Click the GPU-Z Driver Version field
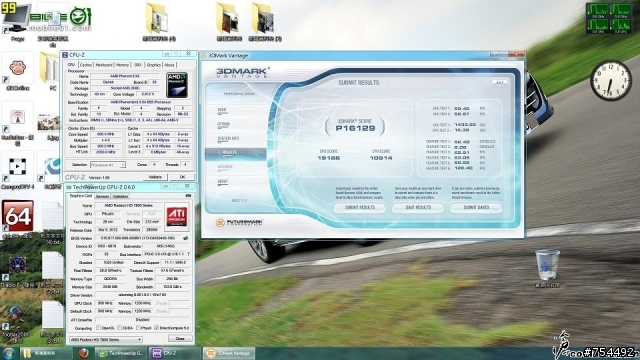This screenshot has width=640, height=360. pos(142,295)
